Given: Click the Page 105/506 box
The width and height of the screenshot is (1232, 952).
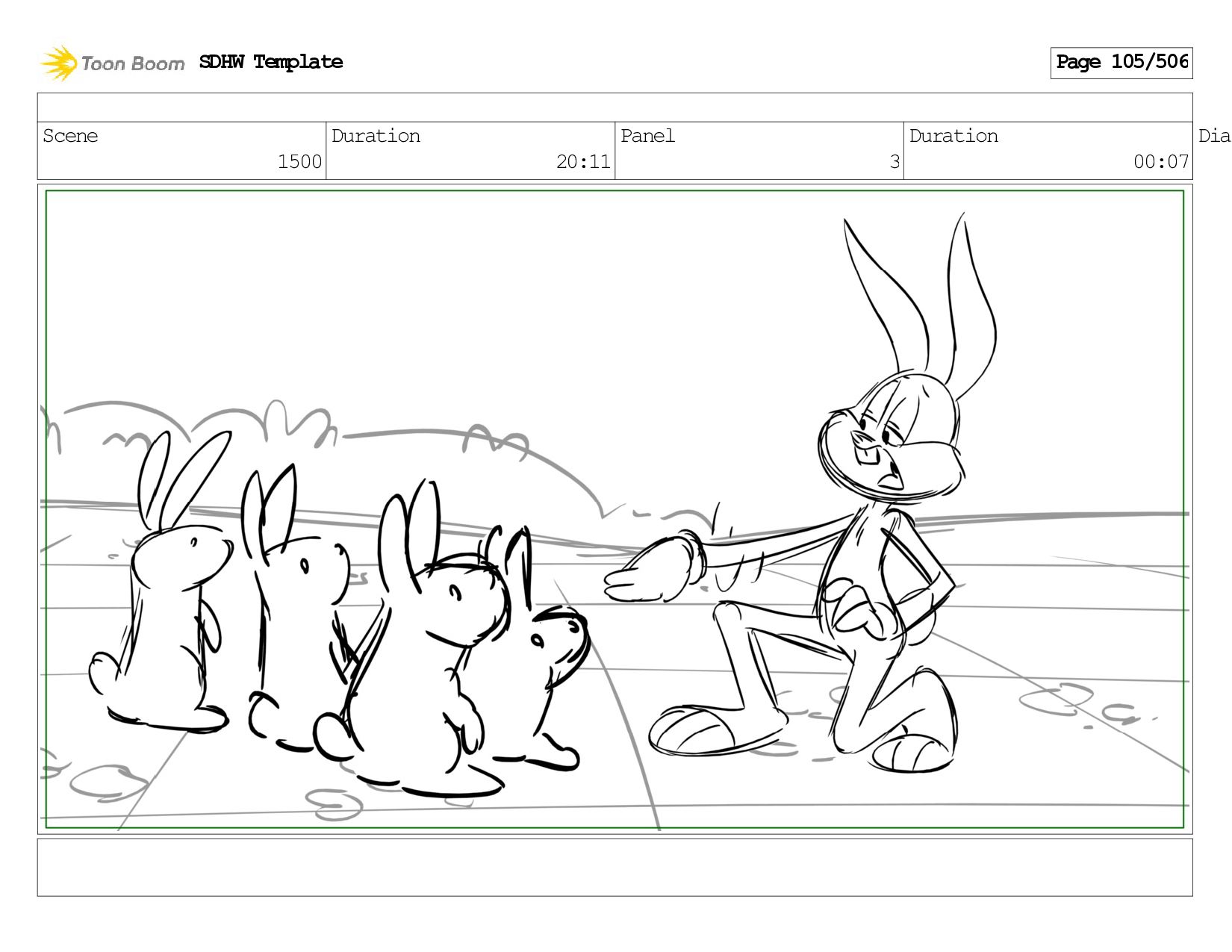Looking at the screenshot, I should (1121, 63).
